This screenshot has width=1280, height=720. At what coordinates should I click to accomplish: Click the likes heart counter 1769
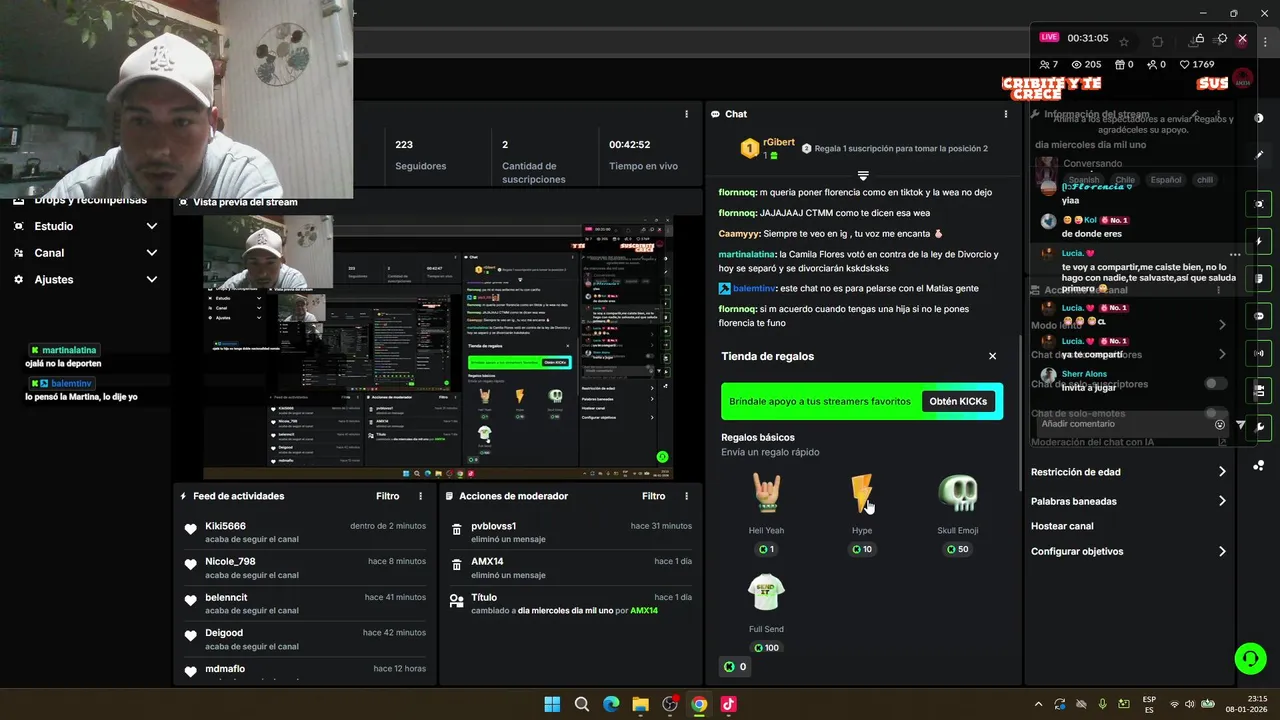coord(1196,64)
